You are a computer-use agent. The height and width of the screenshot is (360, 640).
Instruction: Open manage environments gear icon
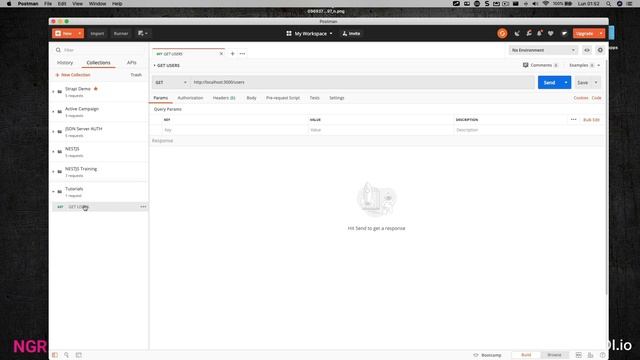[x=600, y=50]
